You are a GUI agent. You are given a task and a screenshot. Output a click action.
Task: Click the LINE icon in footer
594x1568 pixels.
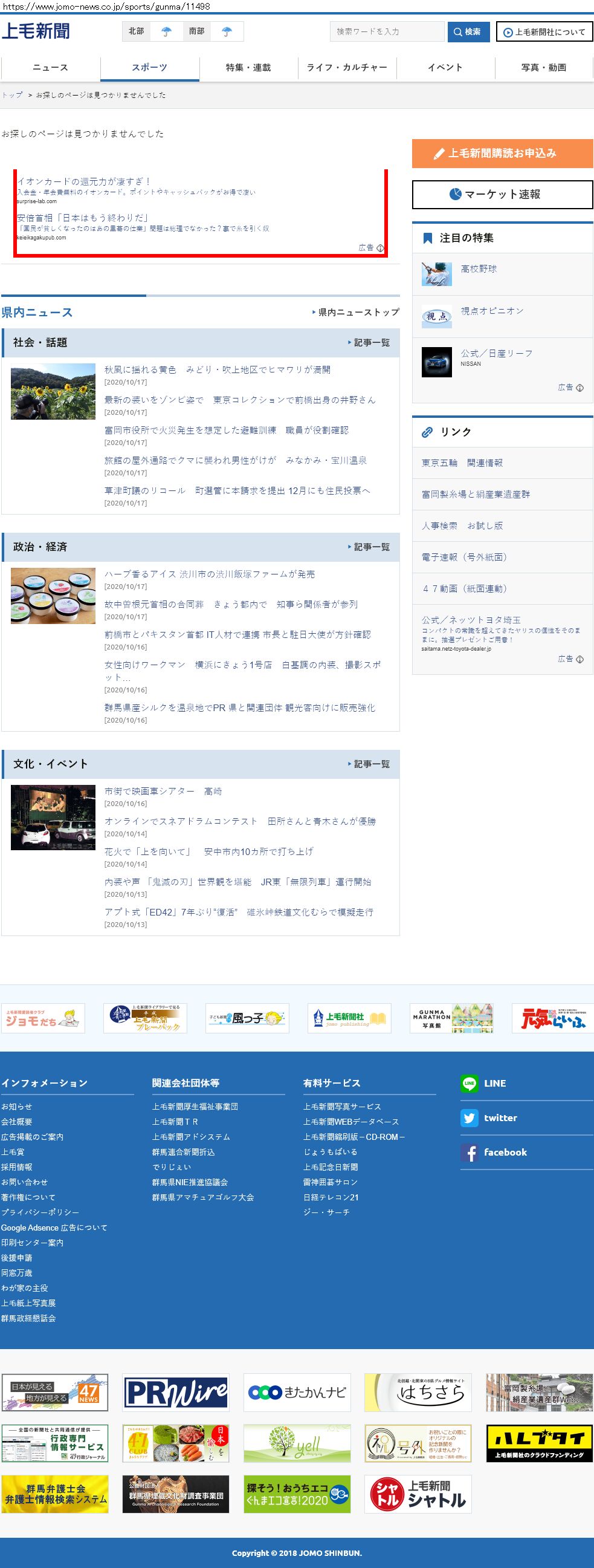pyautogui.click(x=469, y=1083)
